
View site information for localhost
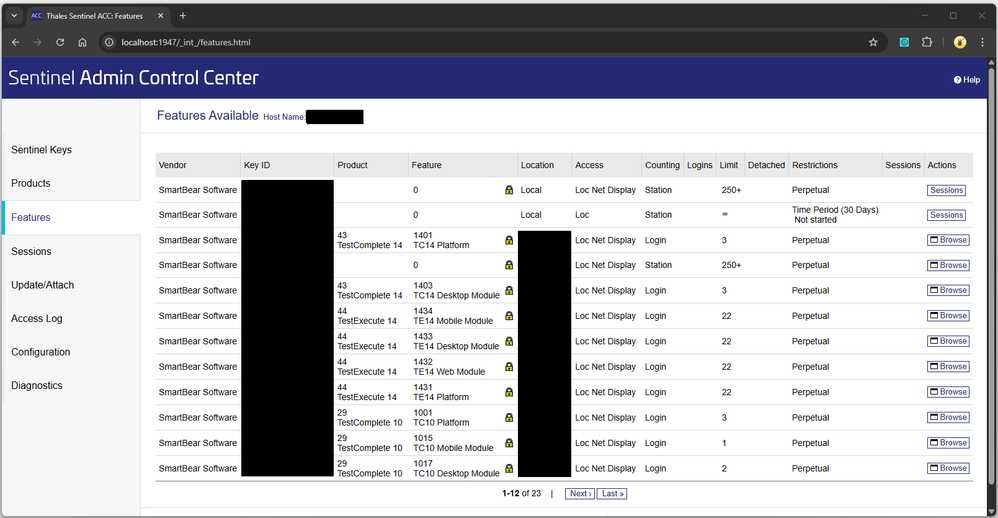tap(109, 43)
